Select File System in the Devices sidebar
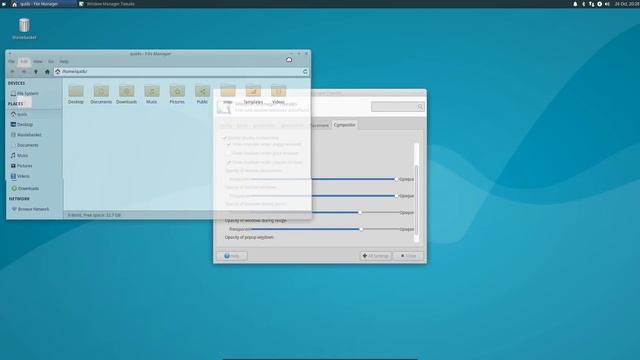The height and width of the screenshot is (360, 640). 25,93
